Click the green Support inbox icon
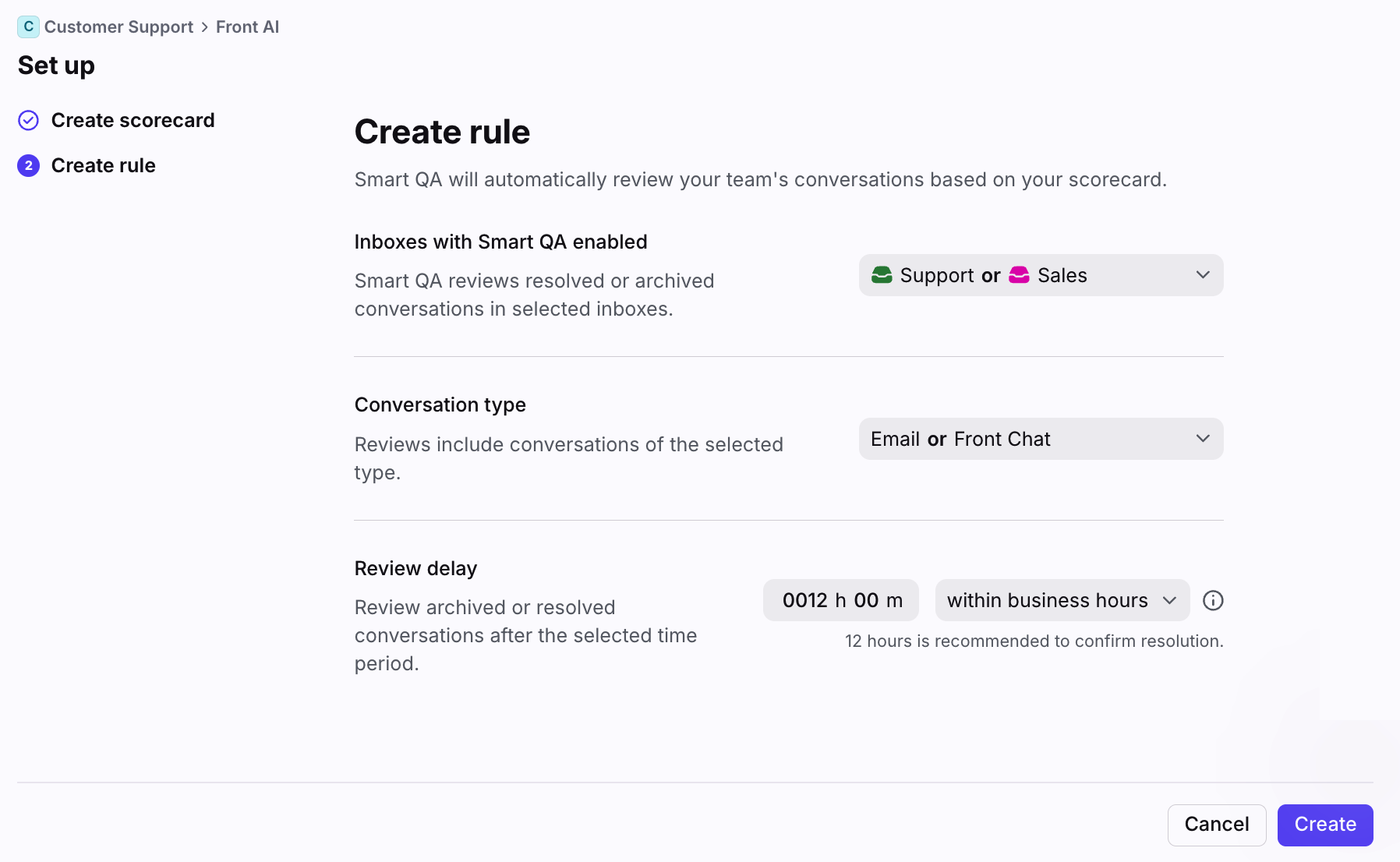The width and height of the screenshot is (1400, 862). point(882,275)
